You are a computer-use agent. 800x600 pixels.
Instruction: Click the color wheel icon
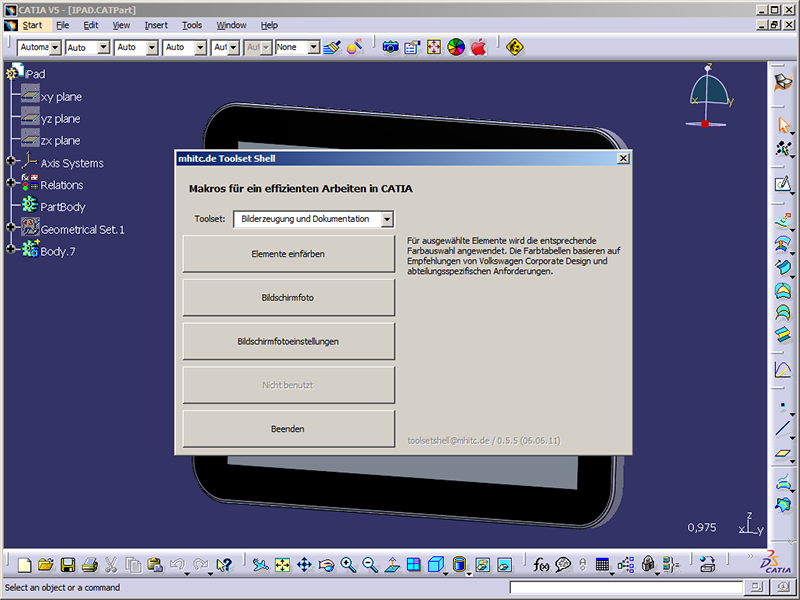pos(456,47)
